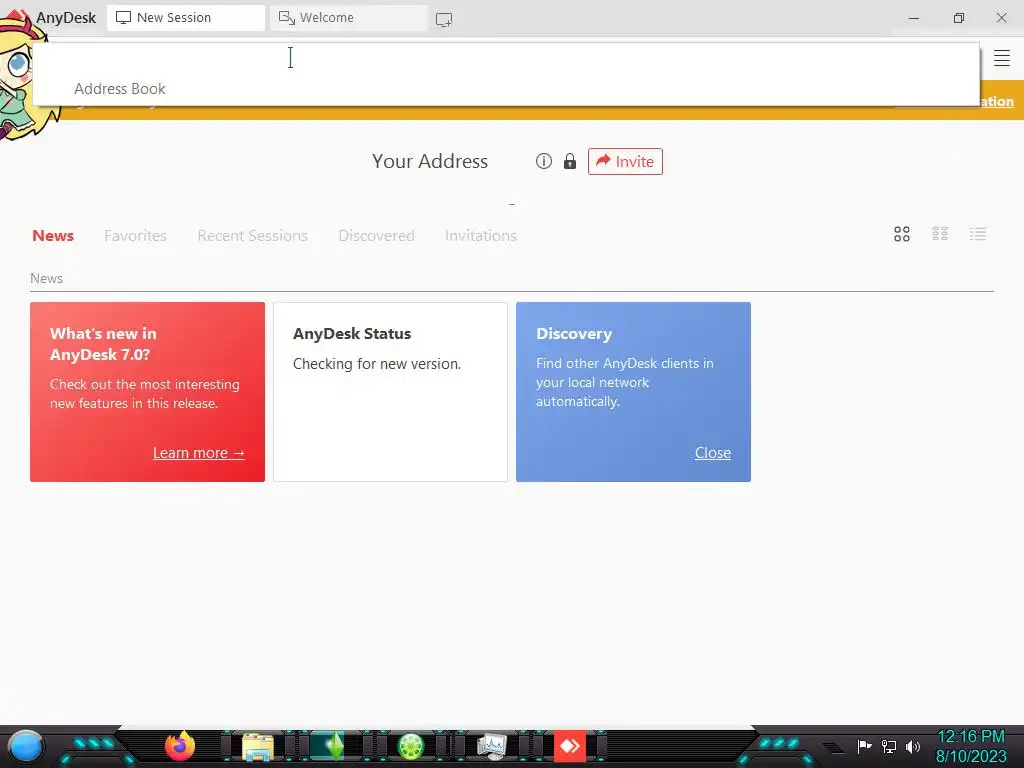Select the News tab
Image resolution: width=1024 pixels, height=768 pixels.
pos(53,236)
